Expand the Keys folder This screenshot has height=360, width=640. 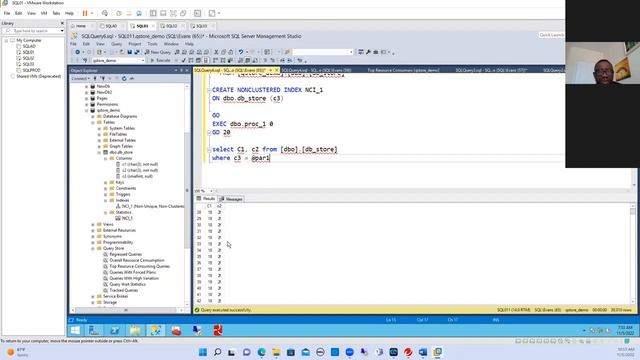point(106,182)
